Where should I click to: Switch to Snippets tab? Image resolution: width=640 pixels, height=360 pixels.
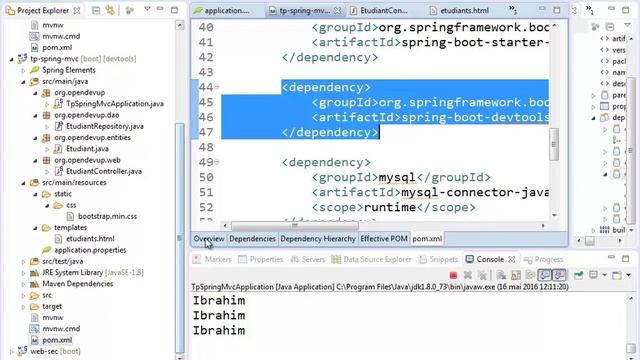point(438,259)
